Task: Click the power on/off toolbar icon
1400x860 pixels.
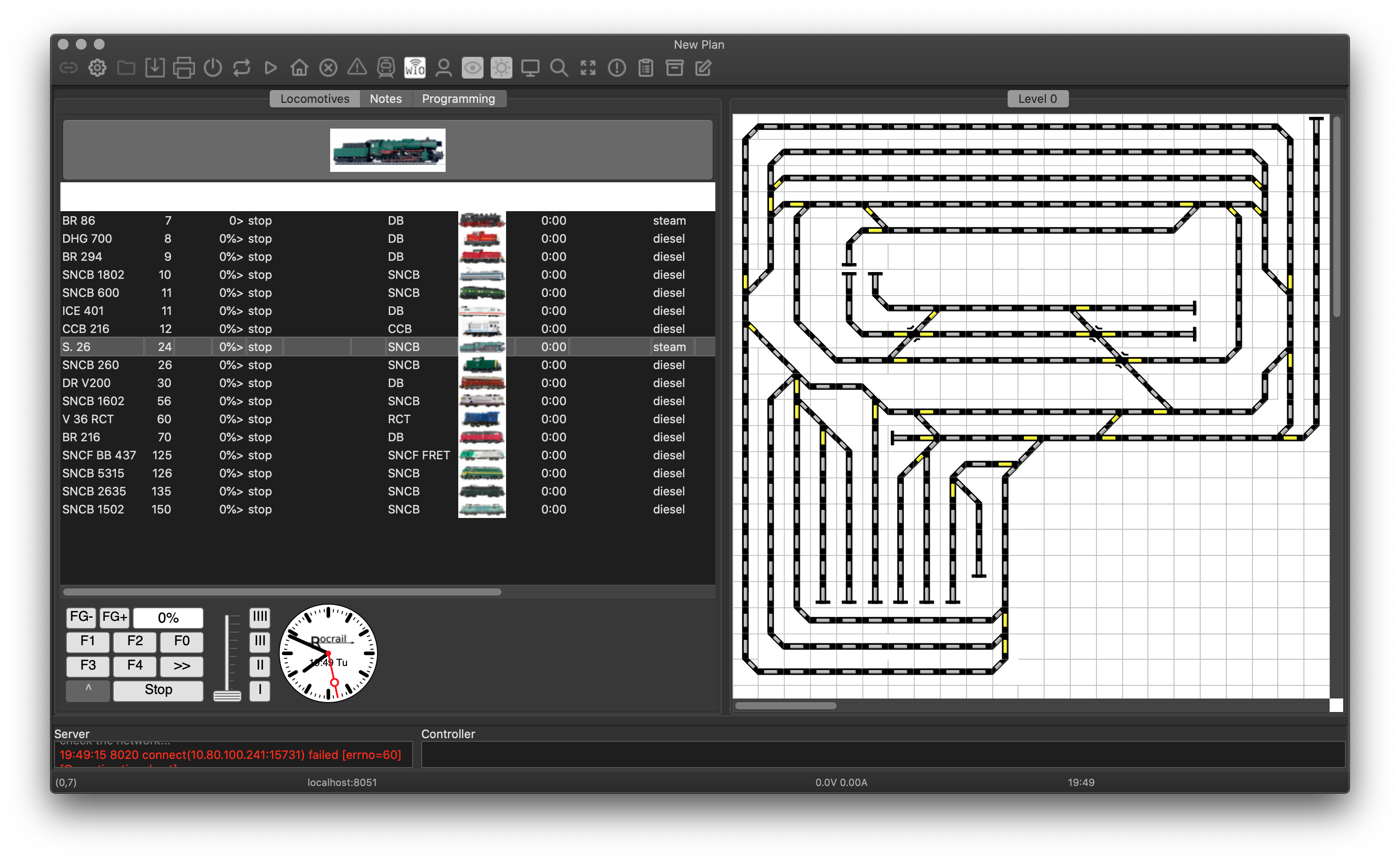Action: pyautogui.click(x=212, y=68)
